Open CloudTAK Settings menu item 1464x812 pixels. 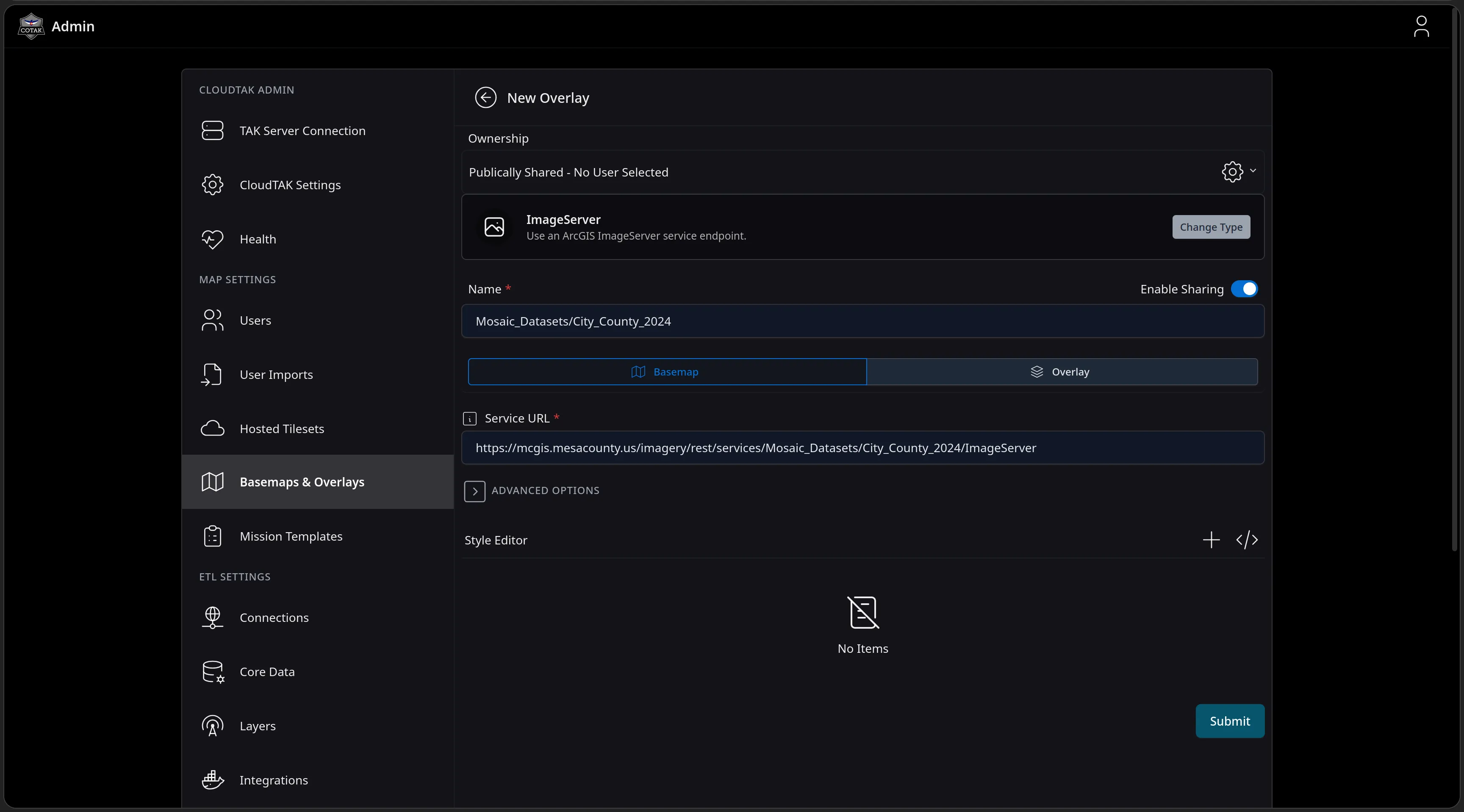(x=318, y=185)
